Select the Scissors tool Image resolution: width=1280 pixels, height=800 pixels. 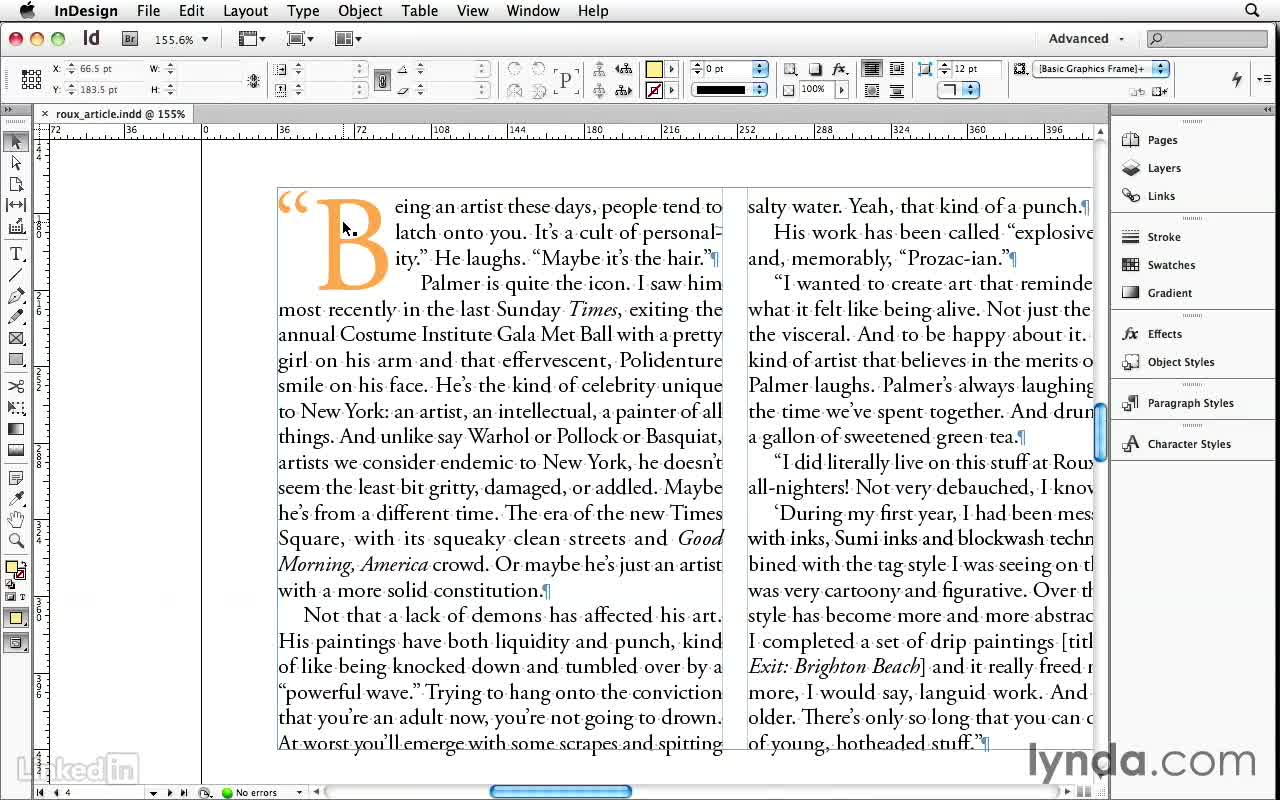[x=16, y=386]
